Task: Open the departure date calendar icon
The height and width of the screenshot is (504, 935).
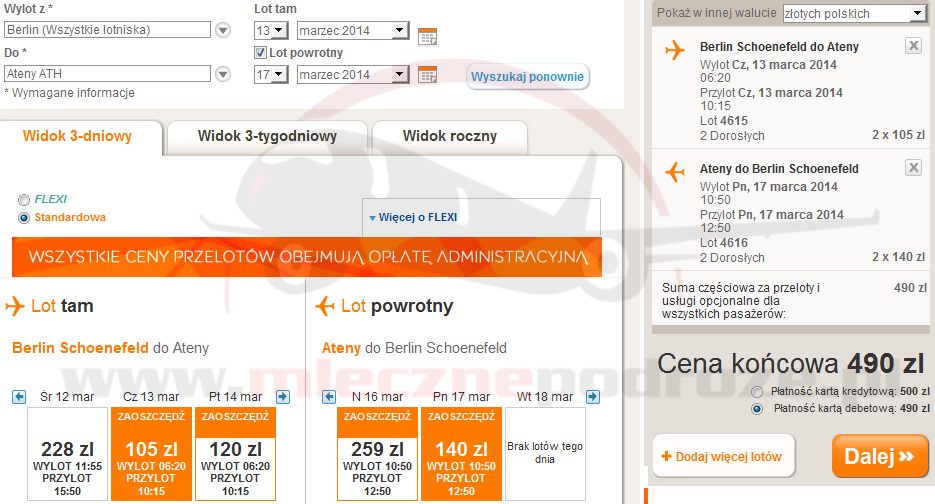Action: [x=427, y=36]
